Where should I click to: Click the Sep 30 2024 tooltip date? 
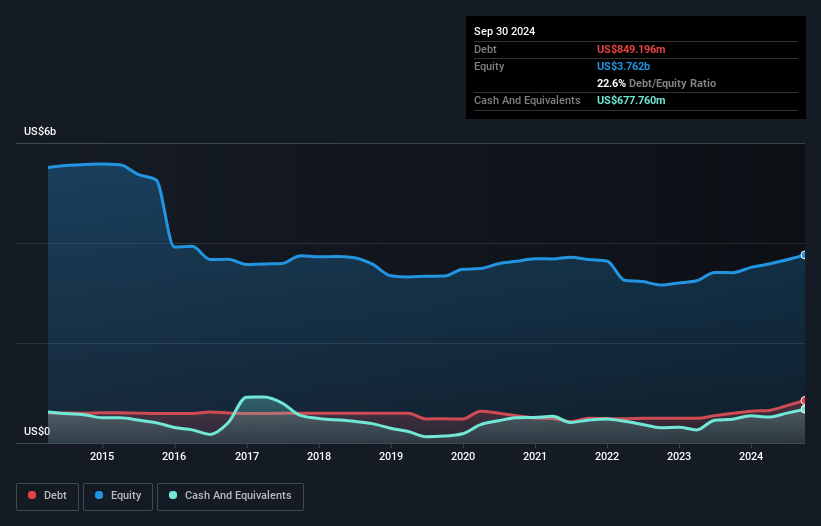tap(504, 31)
